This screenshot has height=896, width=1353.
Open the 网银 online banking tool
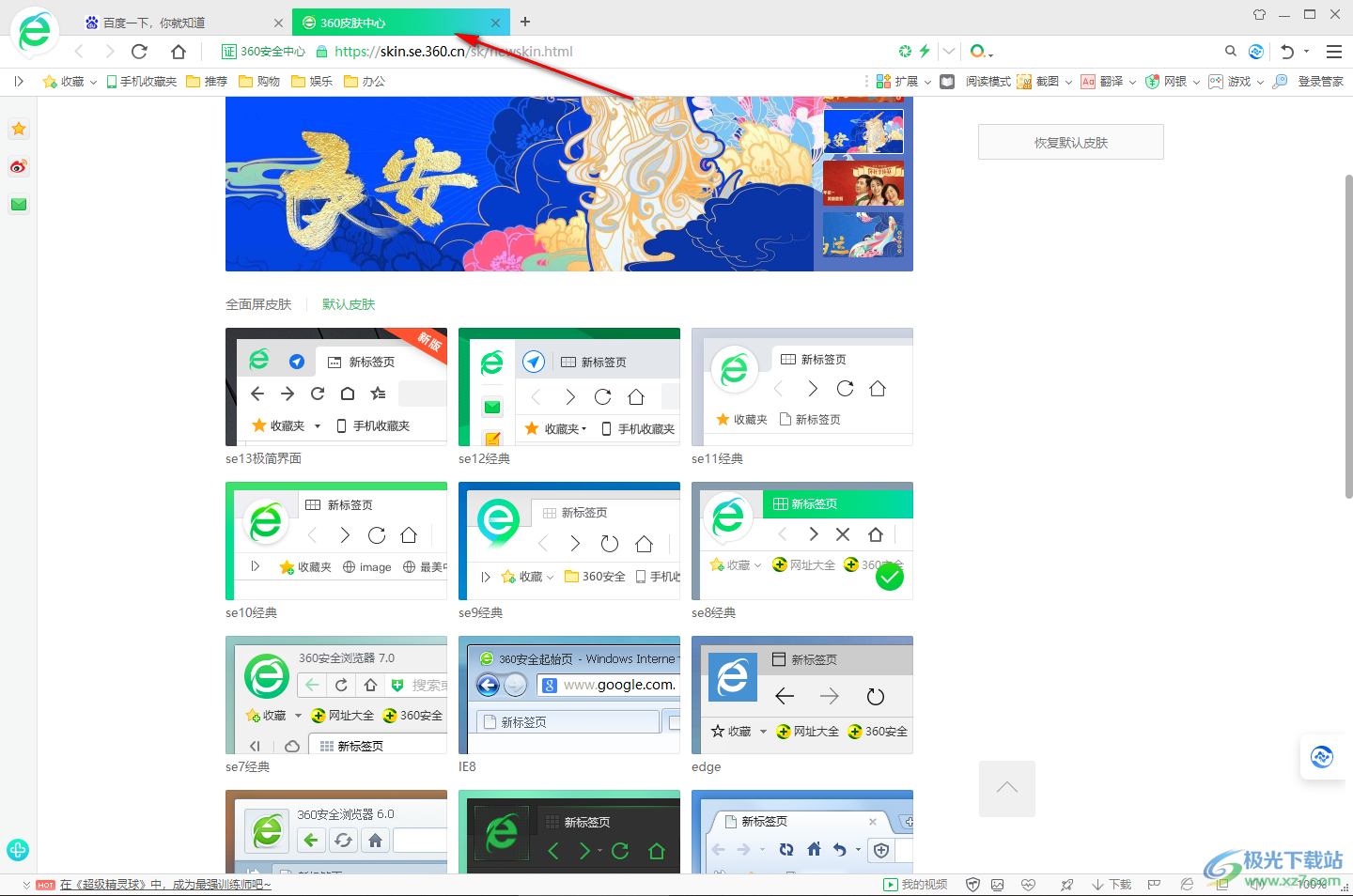coord(1166,82)
